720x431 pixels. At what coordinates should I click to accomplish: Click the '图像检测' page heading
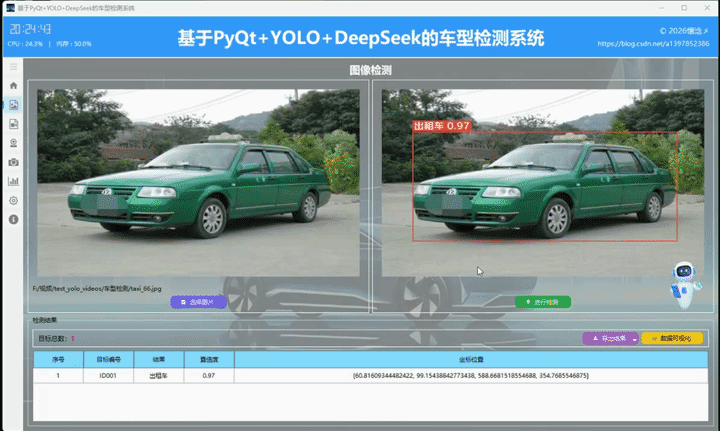pos(370,70)
